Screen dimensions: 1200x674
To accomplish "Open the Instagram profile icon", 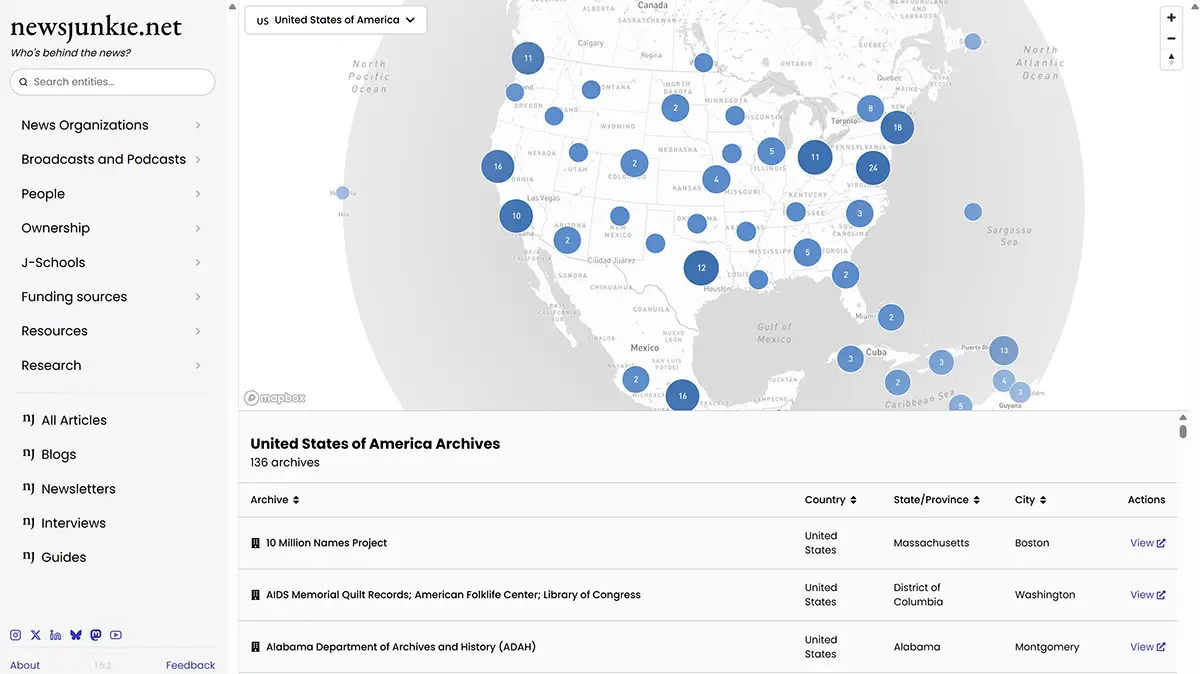I will [x=16, y=635].
